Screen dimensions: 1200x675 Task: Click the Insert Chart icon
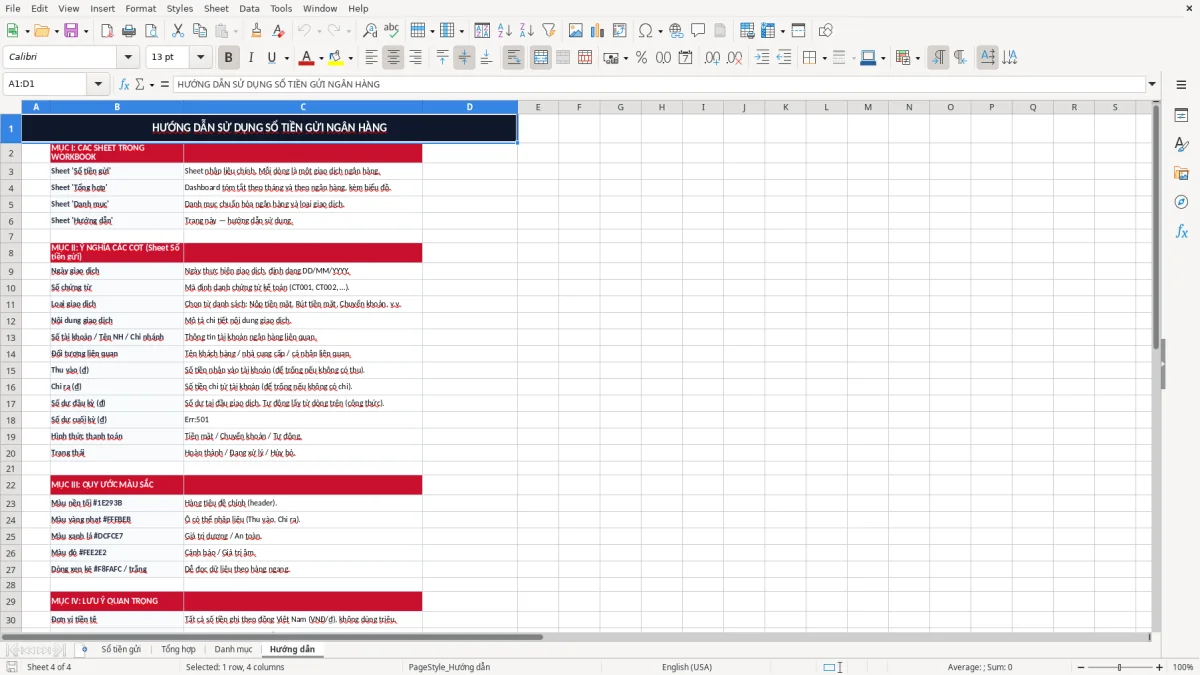coord(598,31)
